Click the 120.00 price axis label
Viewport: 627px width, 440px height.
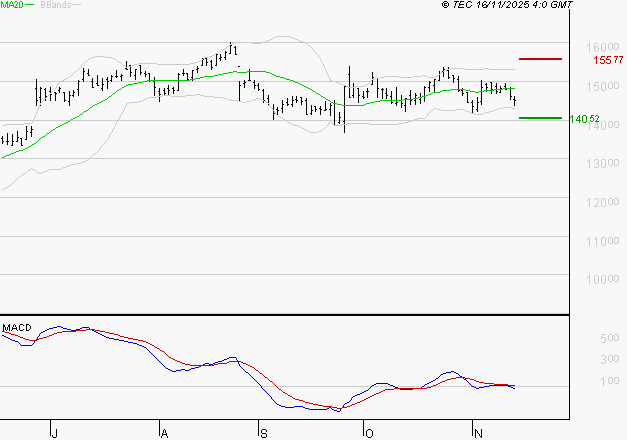point(603,202)
